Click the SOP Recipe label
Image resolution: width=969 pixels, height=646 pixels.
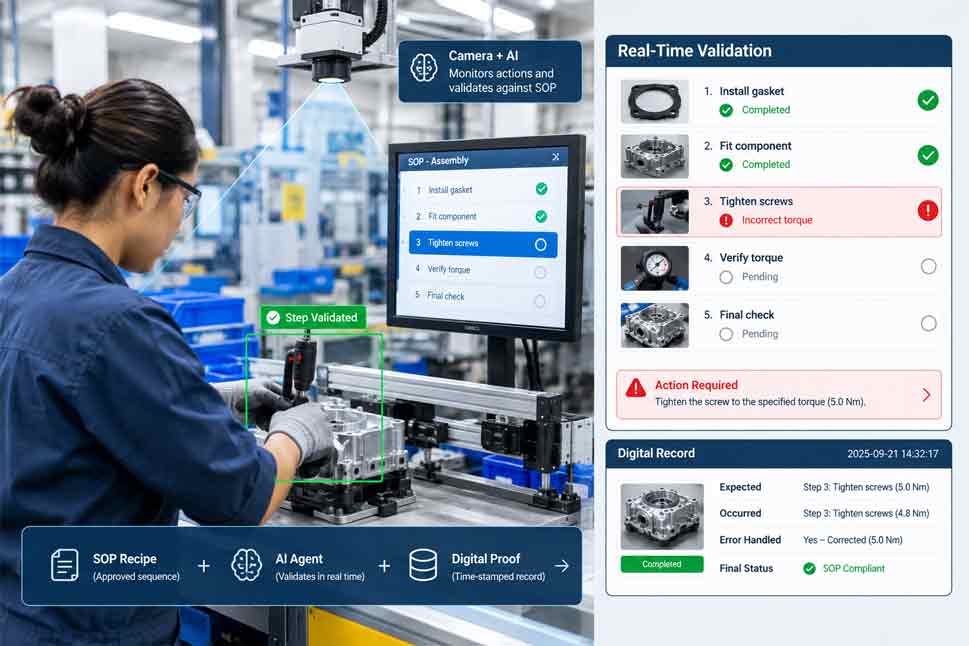pyautogui.click(x=125, y=559)
